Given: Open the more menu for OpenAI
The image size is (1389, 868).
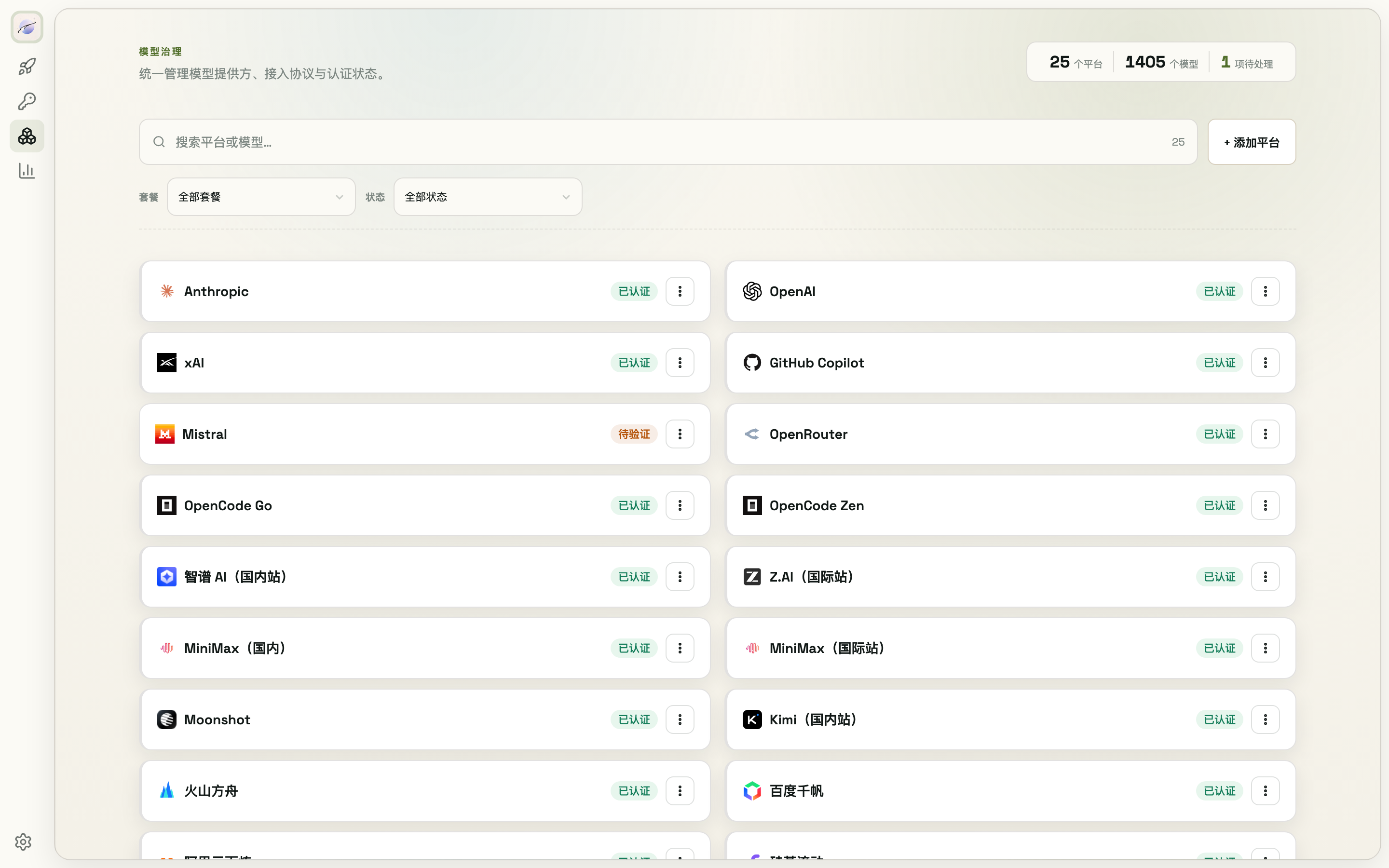Looking at the screenshot, I should coord(1265,291).
